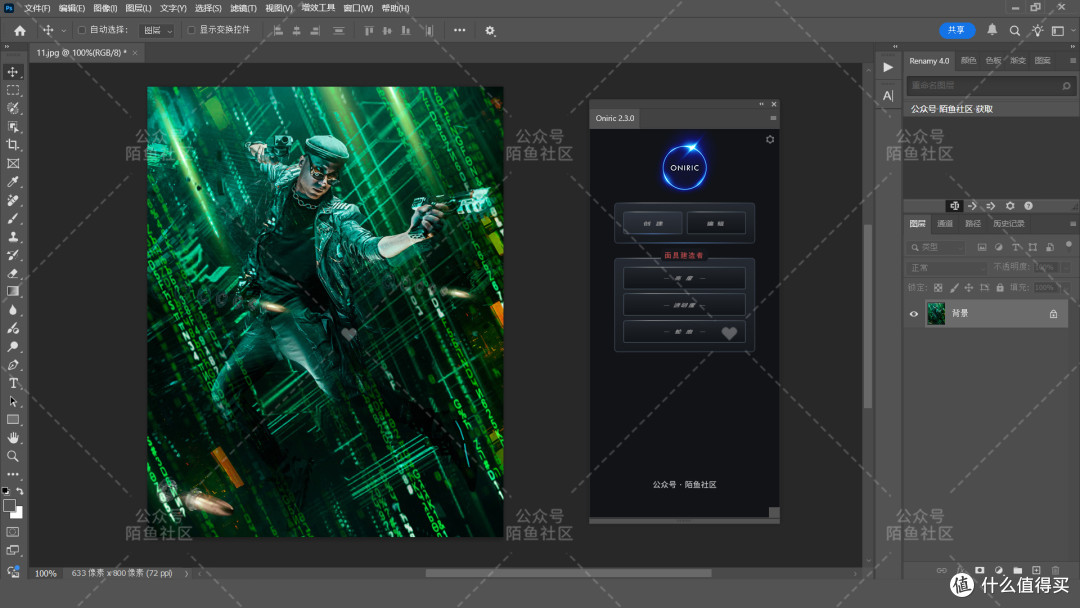
Task: Enable the 自动选择 checkbox
Action: (82, 30)
